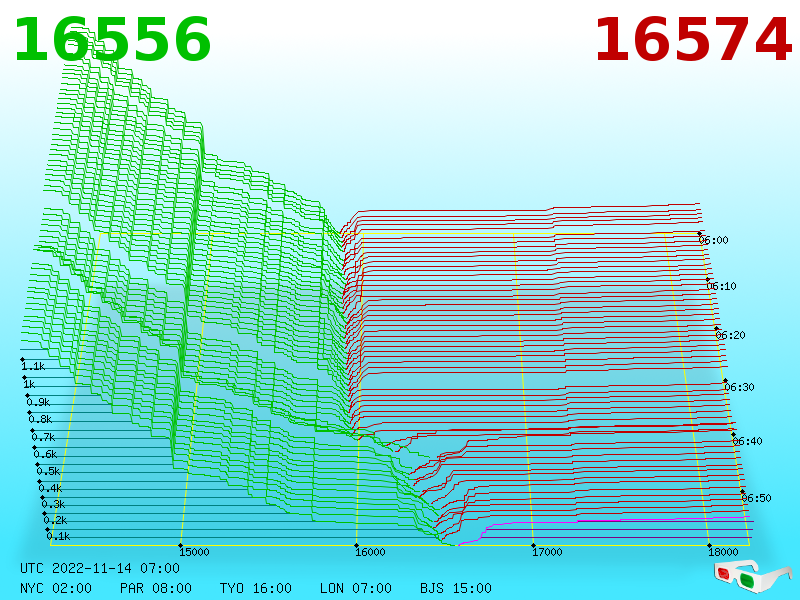
Task: Click the 06:00 time axis marker
Action: tap(714, 240)
